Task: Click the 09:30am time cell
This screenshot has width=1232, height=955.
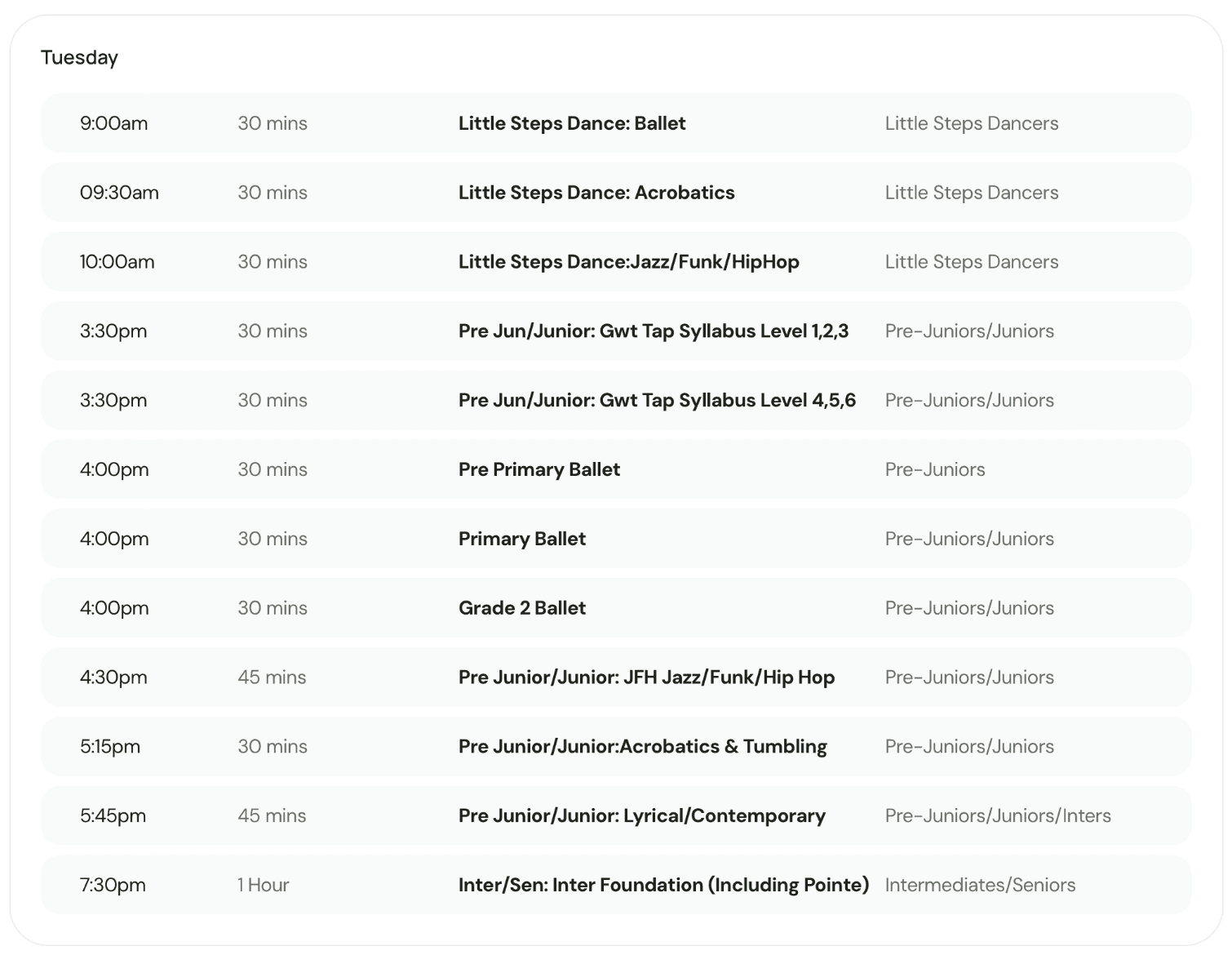Action: click(x=119, y=193)
